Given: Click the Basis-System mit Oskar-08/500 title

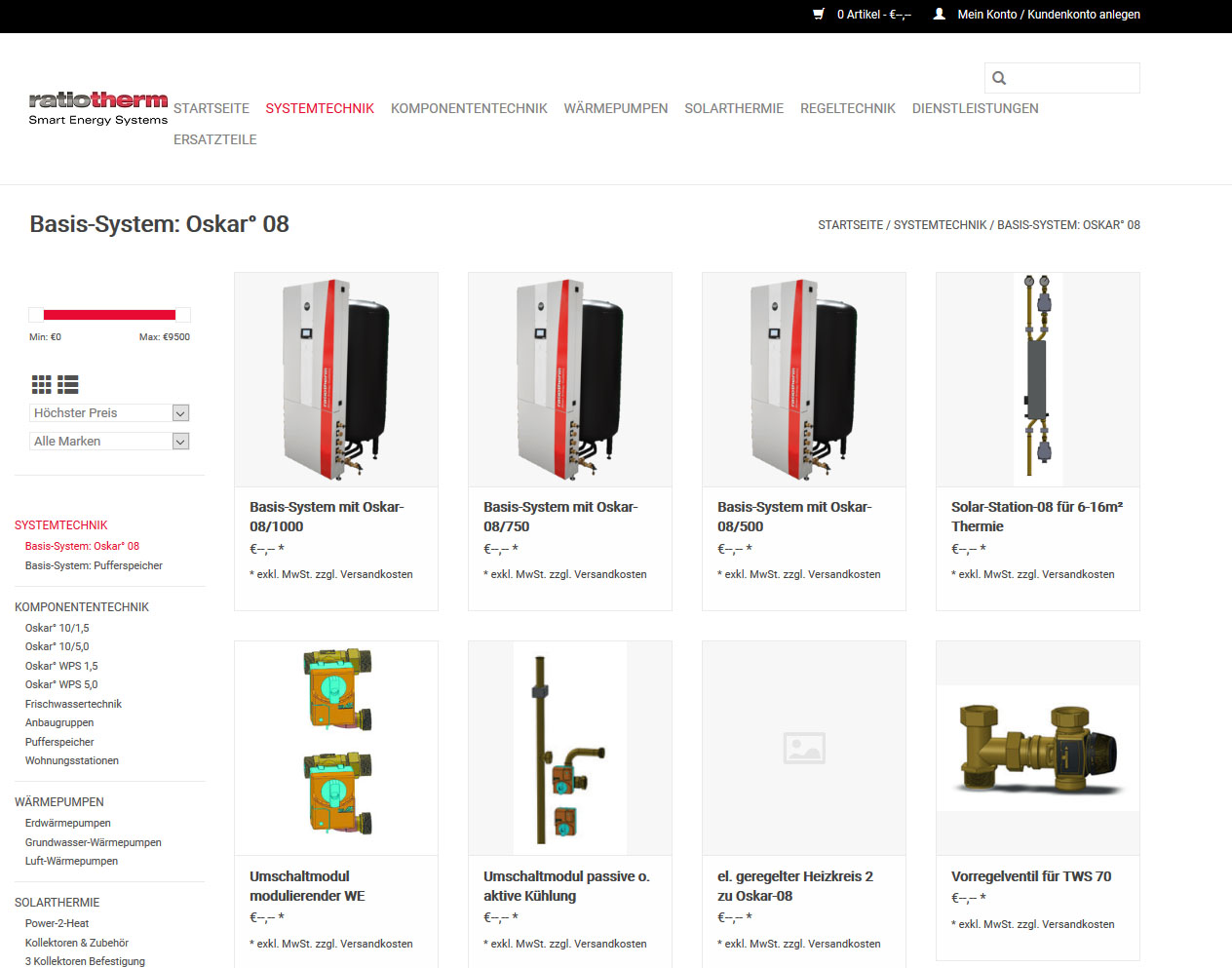Looking at the screenshot, I should pos(794,517).
